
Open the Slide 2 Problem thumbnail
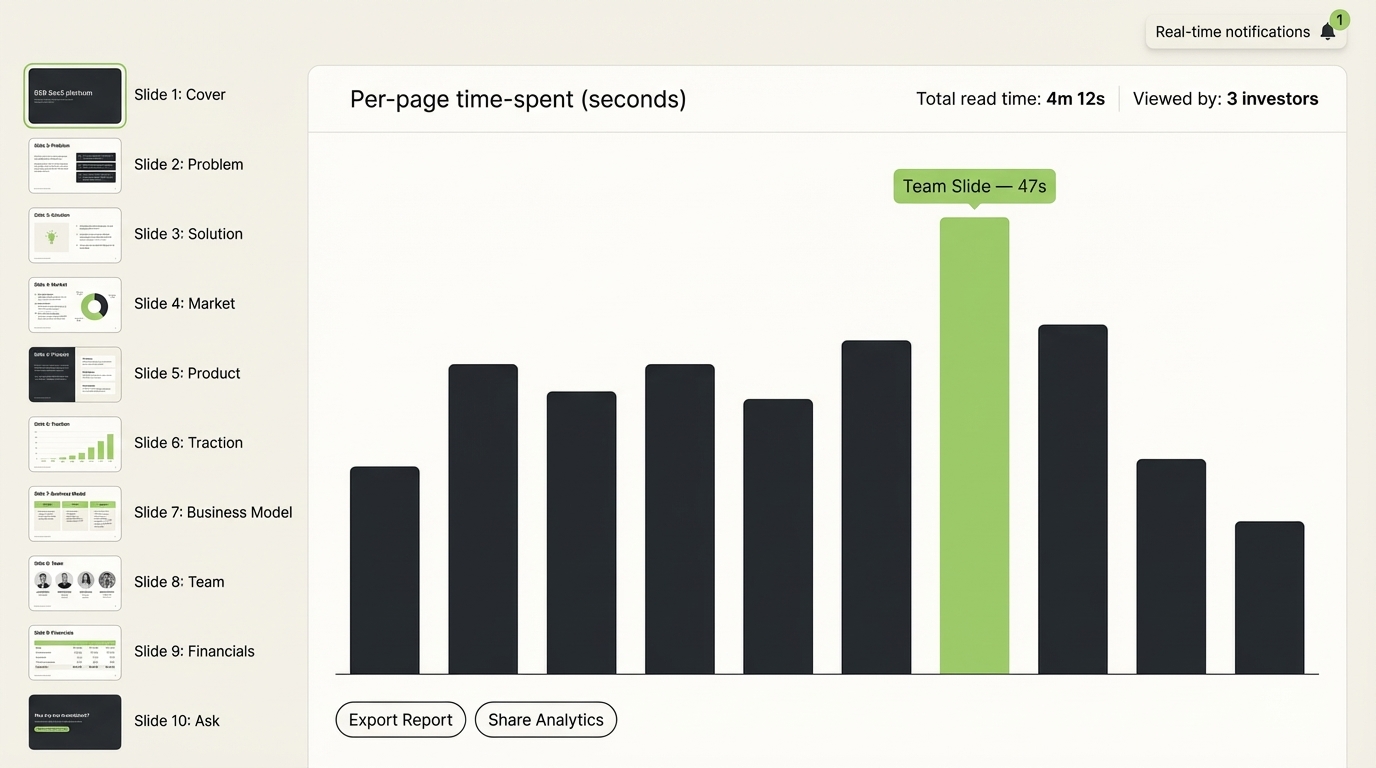(75, 165)
